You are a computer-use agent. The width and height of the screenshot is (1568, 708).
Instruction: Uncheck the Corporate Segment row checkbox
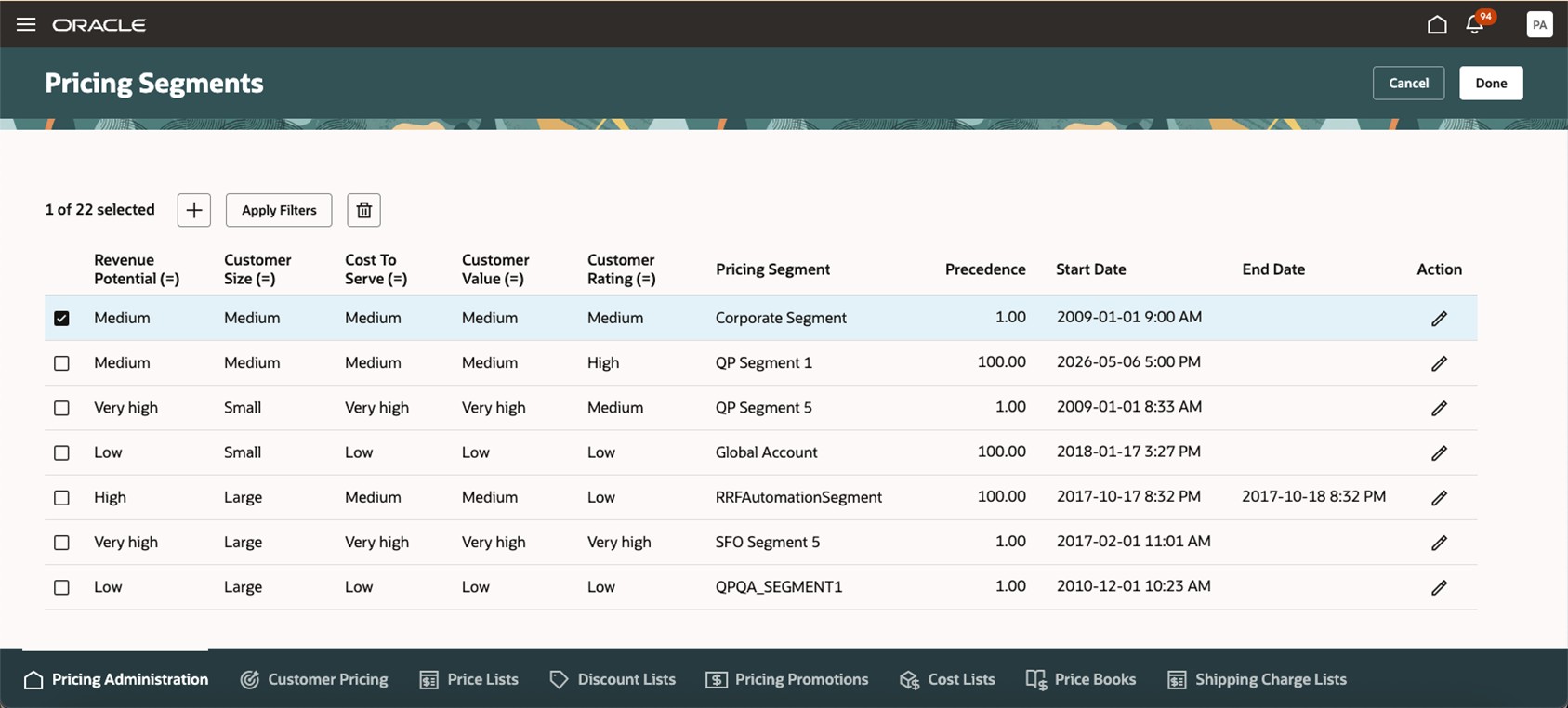(61, 318)
